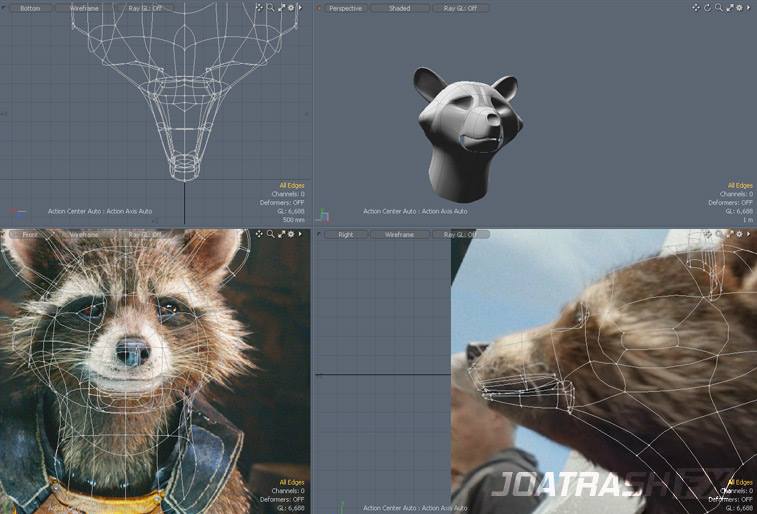The image size is (757, 514).
Task: Maximize the Perspective viewport with arrows icon
Action: pos(729,7)
